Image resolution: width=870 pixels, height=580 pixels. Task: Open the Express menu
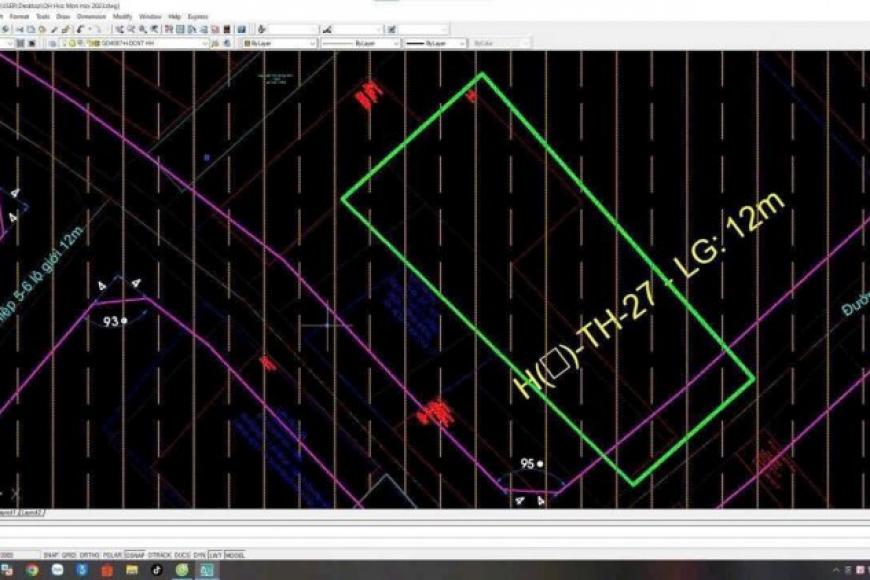[198, 17]
